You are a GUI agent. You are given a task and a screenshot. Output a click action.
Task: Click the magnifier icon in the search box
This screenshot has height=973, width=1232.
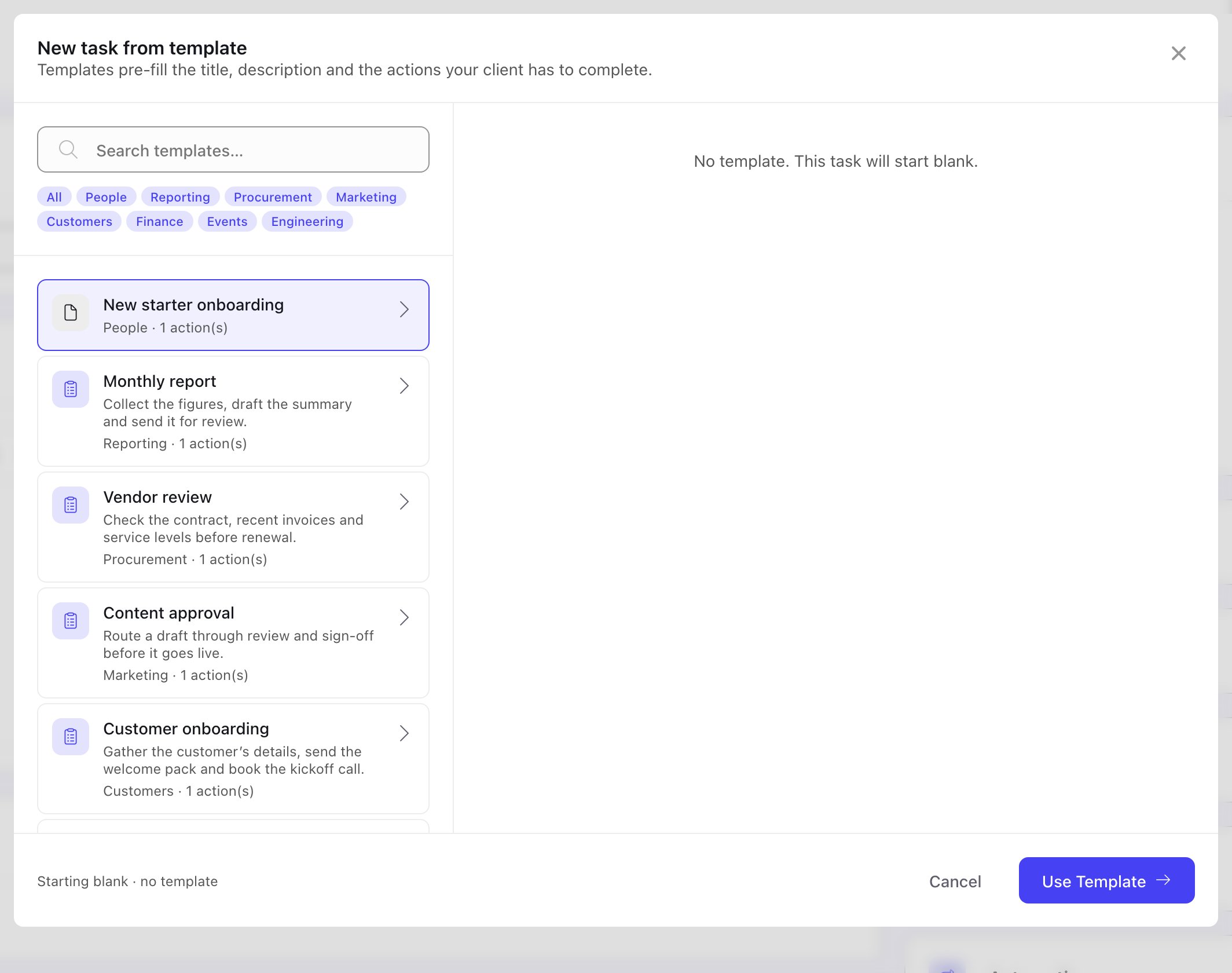[x=68, y=150]
